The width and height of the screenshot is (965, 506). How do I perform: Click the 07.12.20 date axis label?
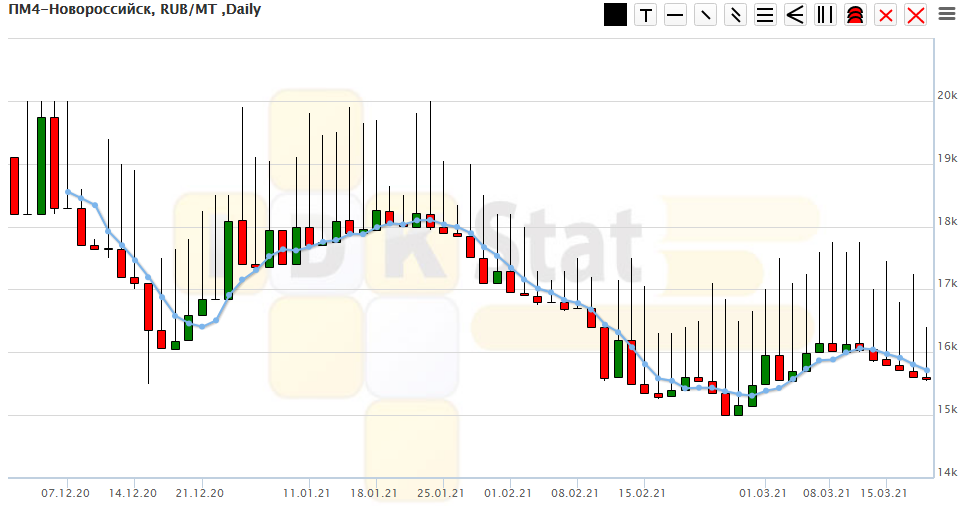coord(66,492)
